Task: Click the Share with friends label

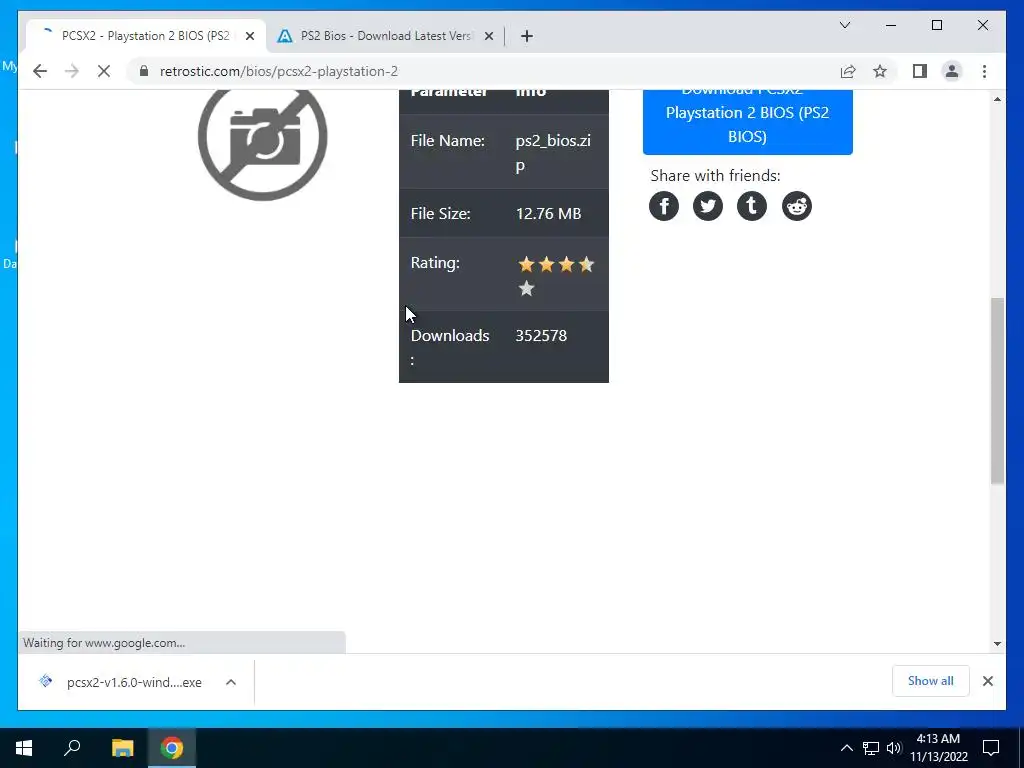Action: click(715, 176)
